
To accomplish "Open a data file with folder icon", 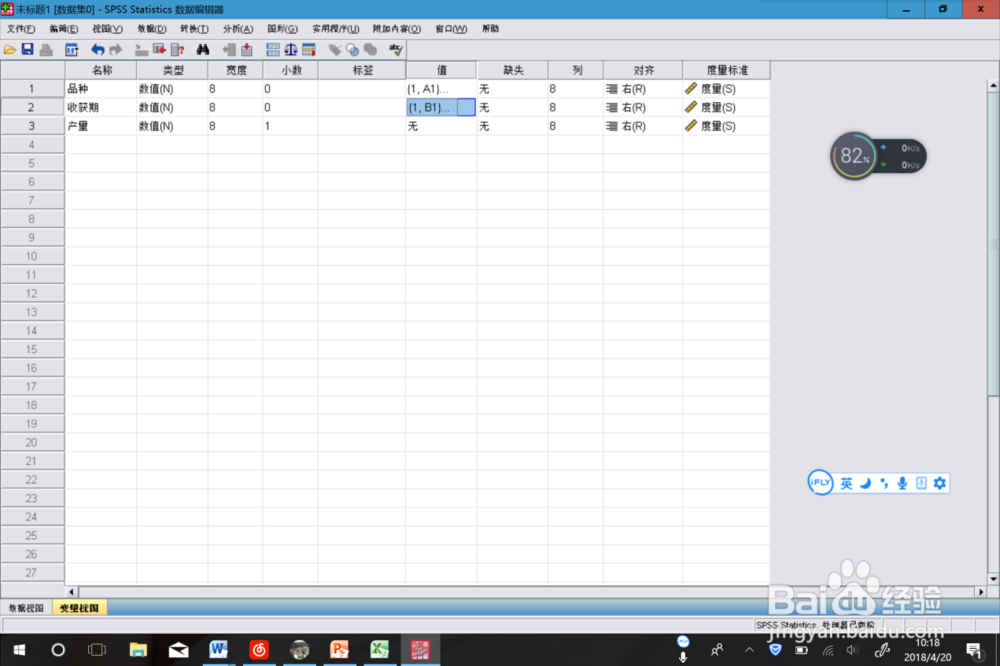I will click(10, 50).
